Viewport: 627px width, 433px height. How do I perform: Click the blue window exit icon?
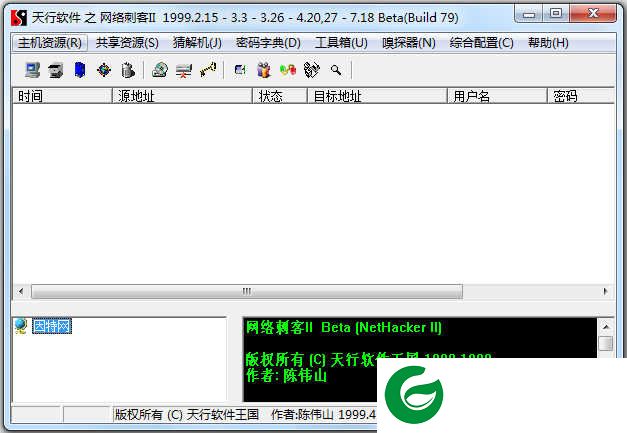[240, 70]
